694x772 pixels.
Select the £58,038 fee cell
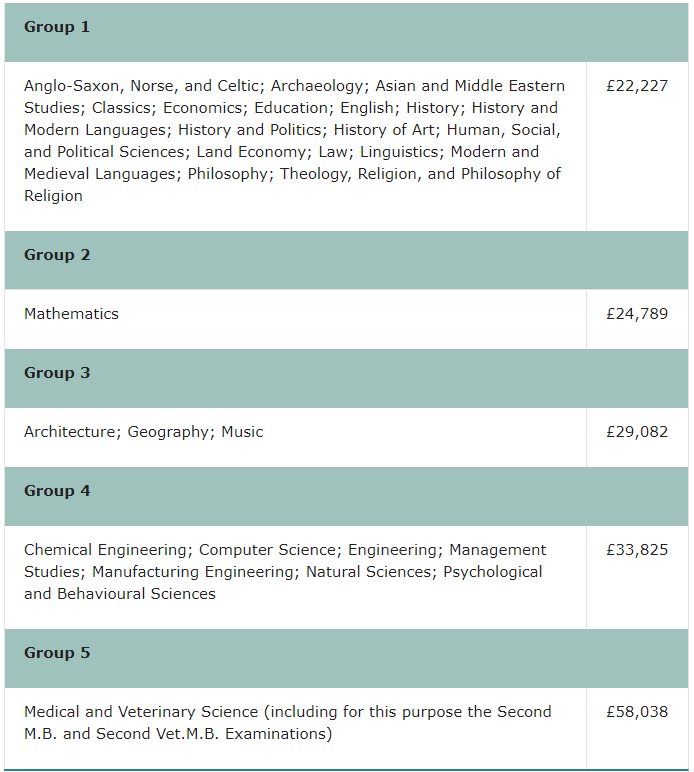coord(637,712)
